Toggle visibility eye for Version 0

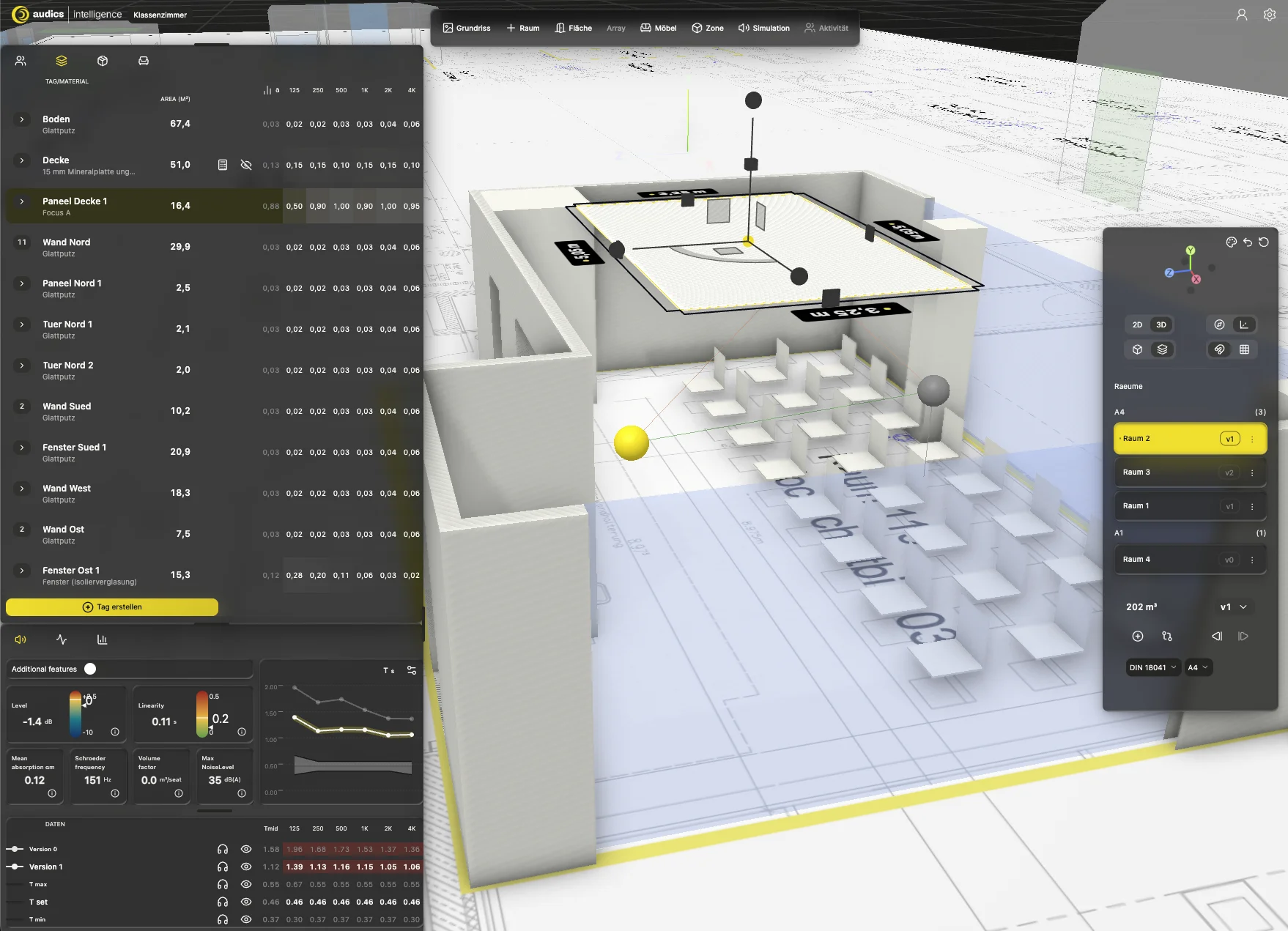pyautogui.click(x=246, y=849)
